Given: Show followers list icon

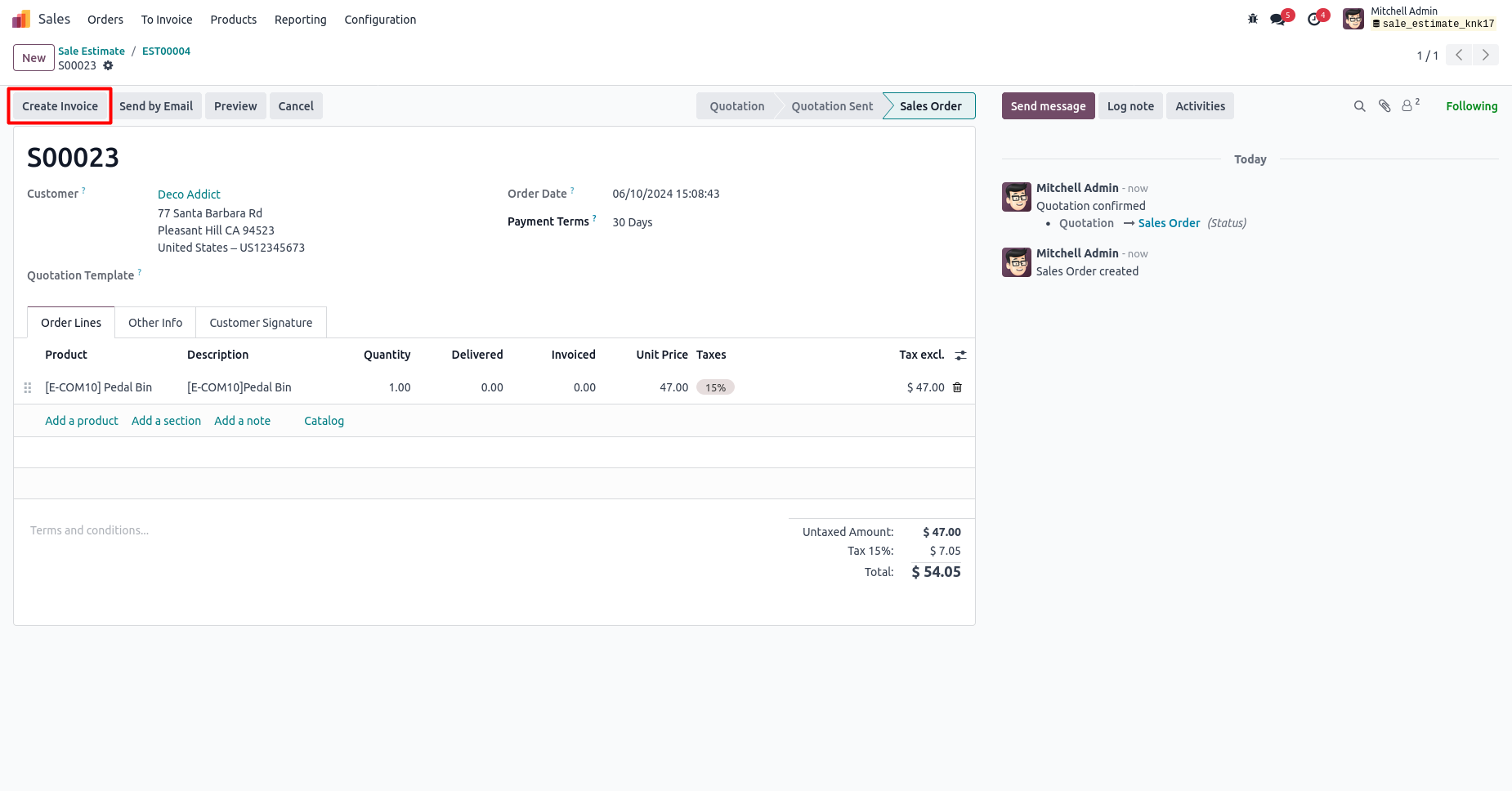Looking at the screenshot, I should [1411, 105].
